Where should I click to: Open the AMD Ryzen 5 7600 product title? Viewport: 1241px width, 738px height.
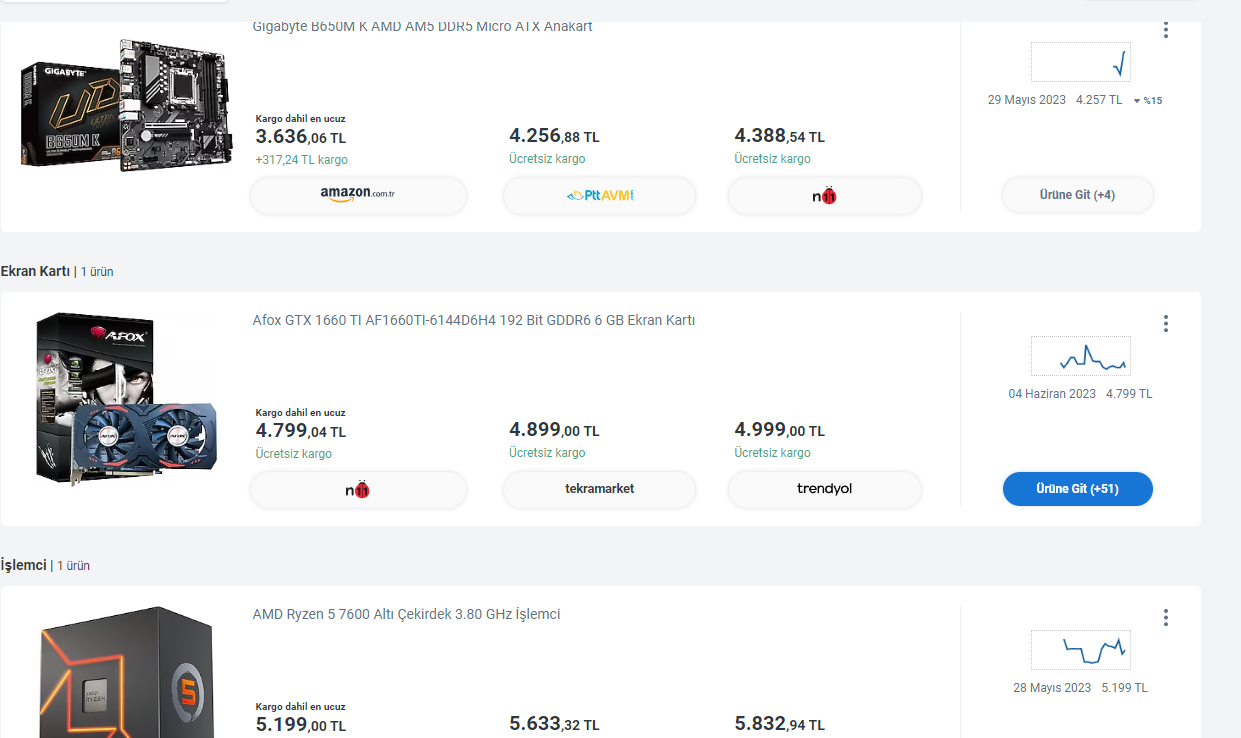(x=406, y=614)
